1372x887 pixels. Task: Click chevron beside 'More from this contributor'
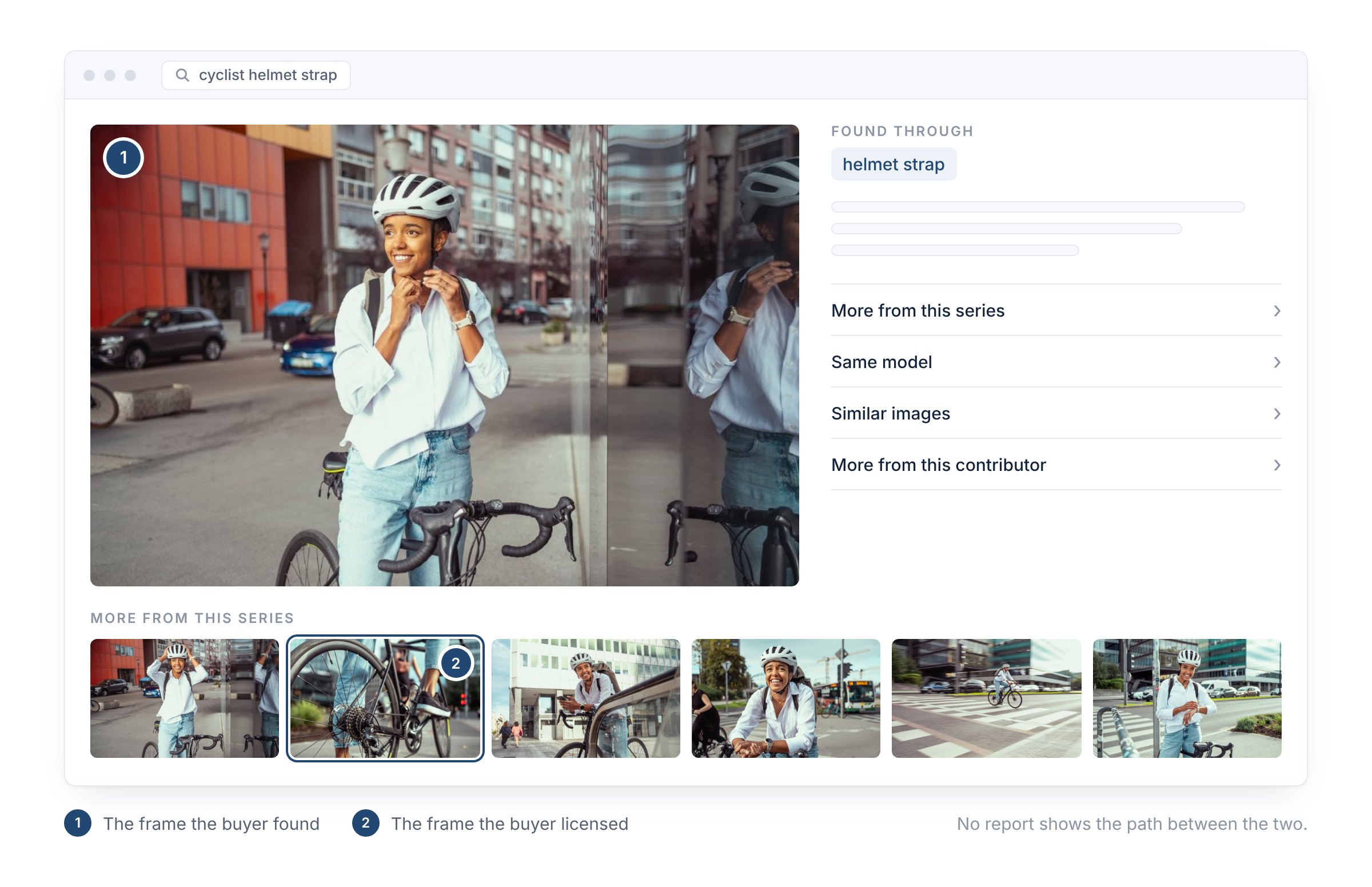tap(1277, 465)
